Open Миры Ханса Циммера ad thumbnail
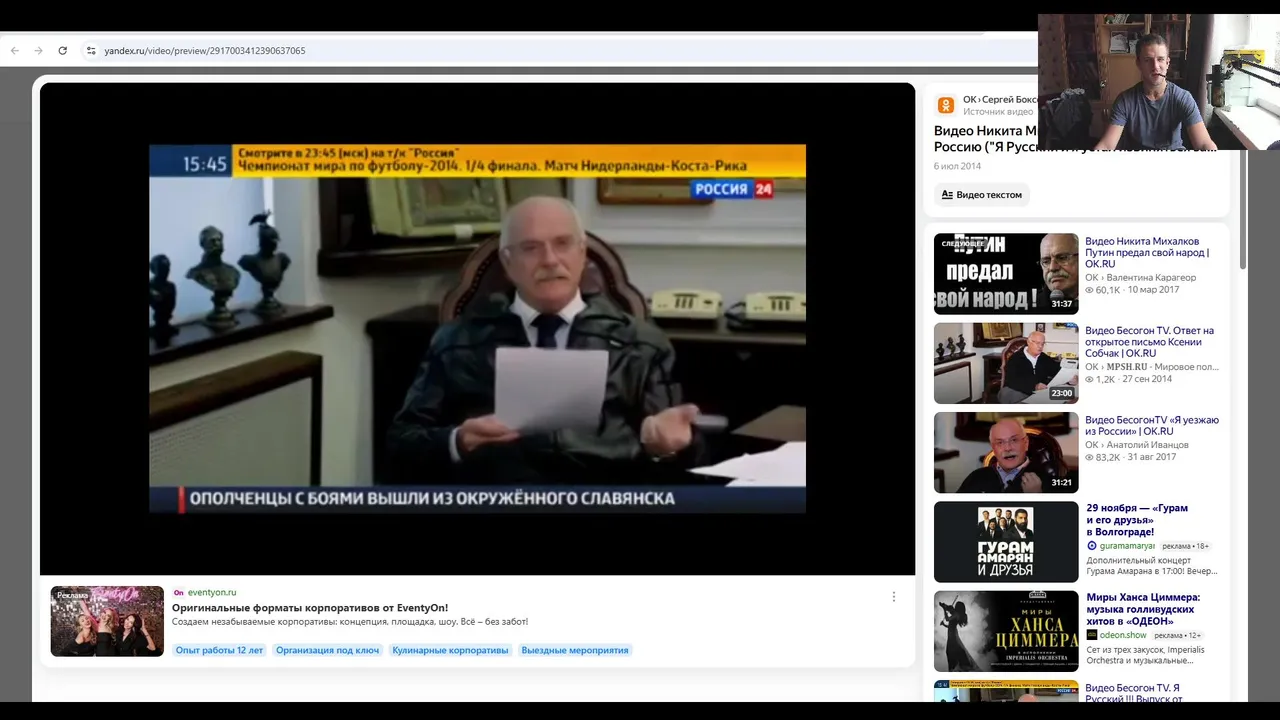The image size is (1280, 720). [1006, 631]
